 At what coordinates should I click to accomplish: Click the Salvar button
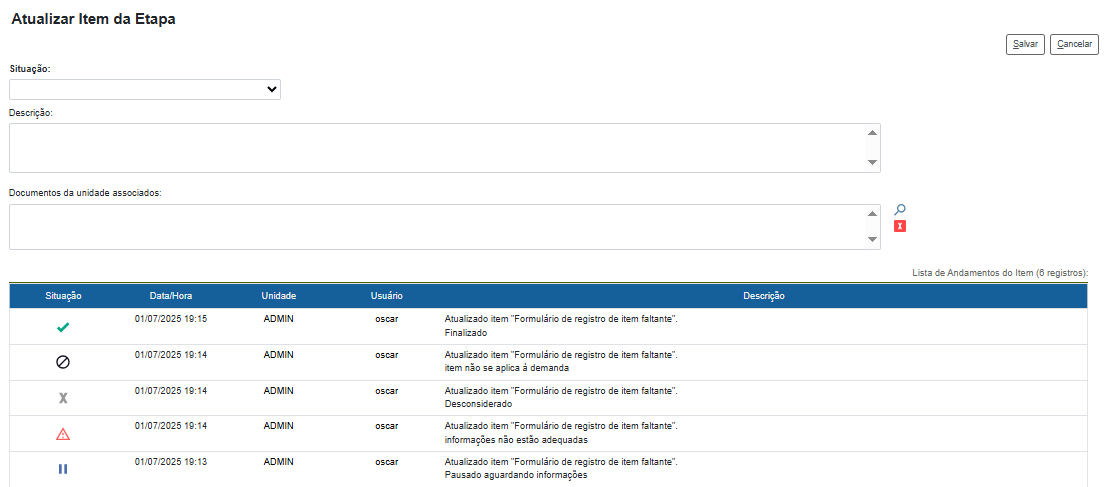(1025, 44)
